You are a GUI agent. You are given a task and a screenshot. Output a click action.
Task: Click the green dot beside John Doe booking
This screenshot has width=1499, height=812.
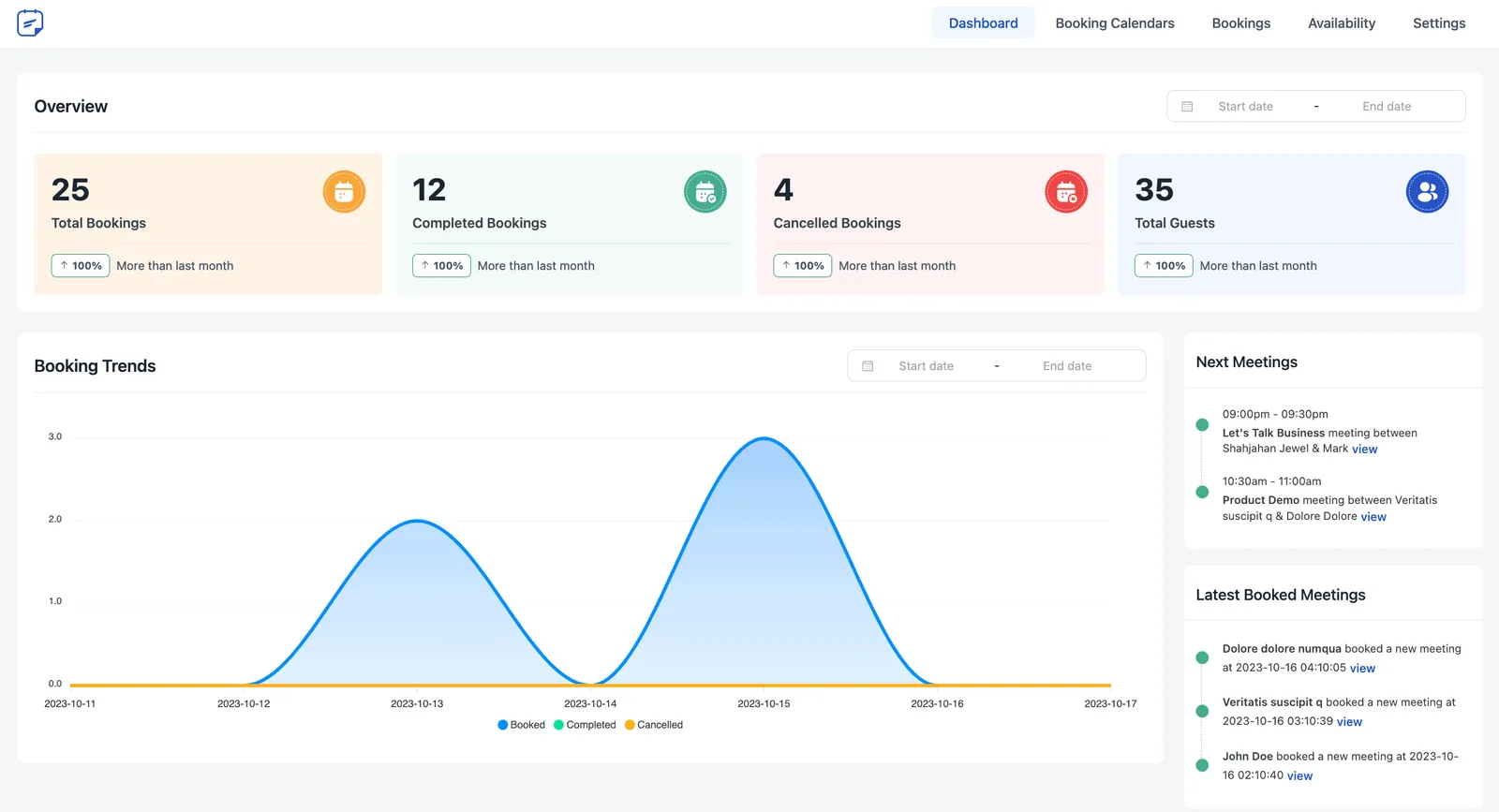point(1202,765)
